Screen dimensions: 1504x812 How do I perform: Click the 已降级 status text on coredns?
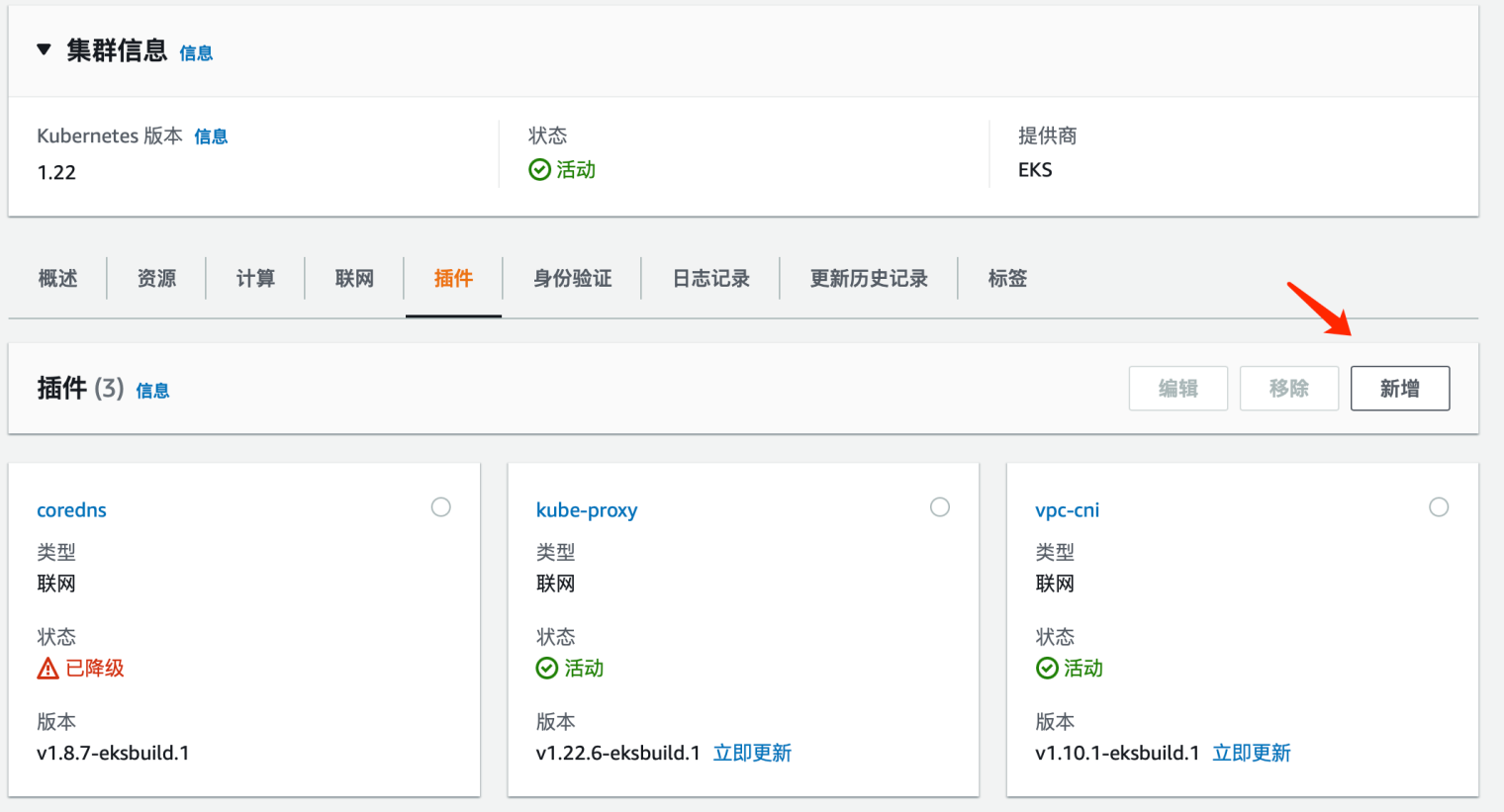(95, 669)
